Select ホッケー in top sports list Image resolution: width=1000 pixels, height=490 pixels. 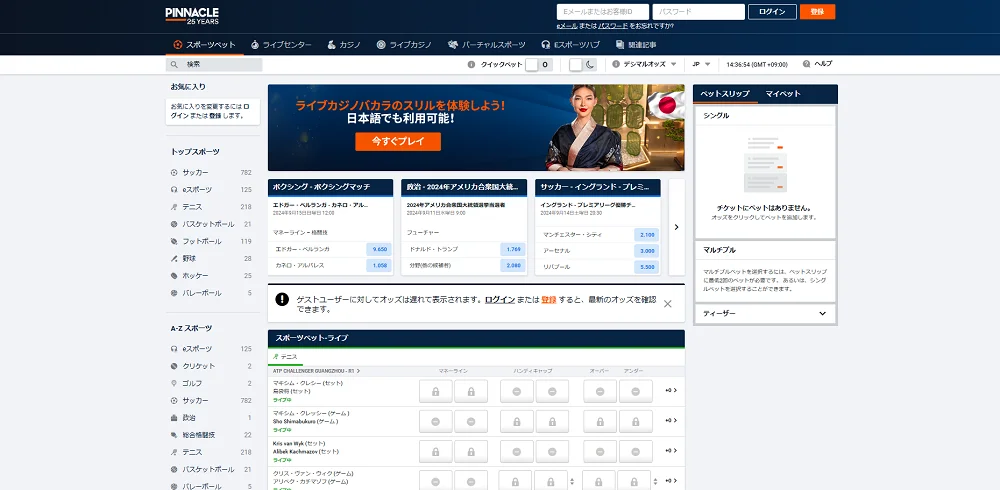tap(211, 276)
